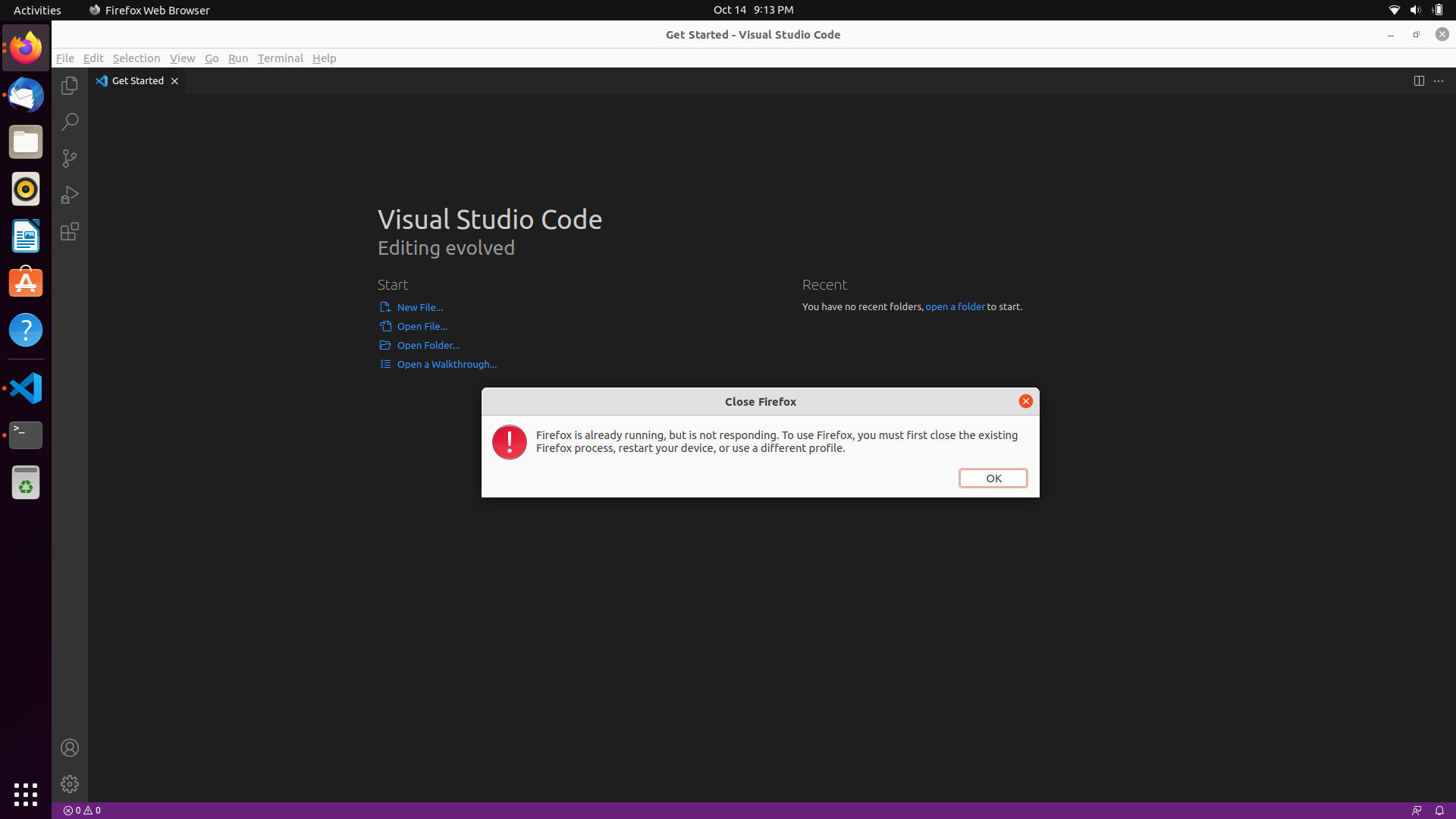
Task: Open Files manager from the dock
Action: [x=26, y=142]
